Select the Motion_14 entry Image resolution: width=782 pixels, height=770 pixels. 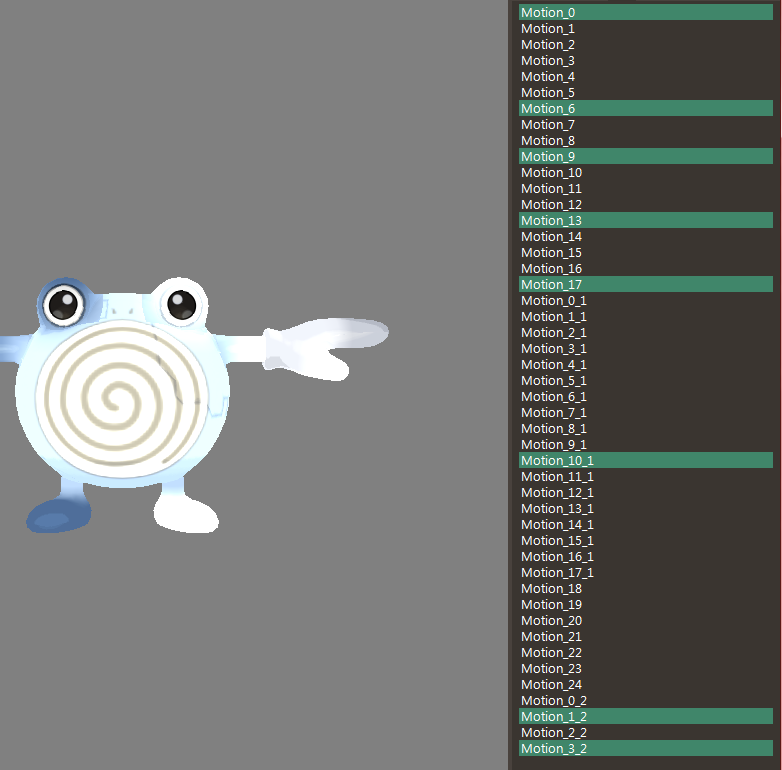tap(645, 236)
